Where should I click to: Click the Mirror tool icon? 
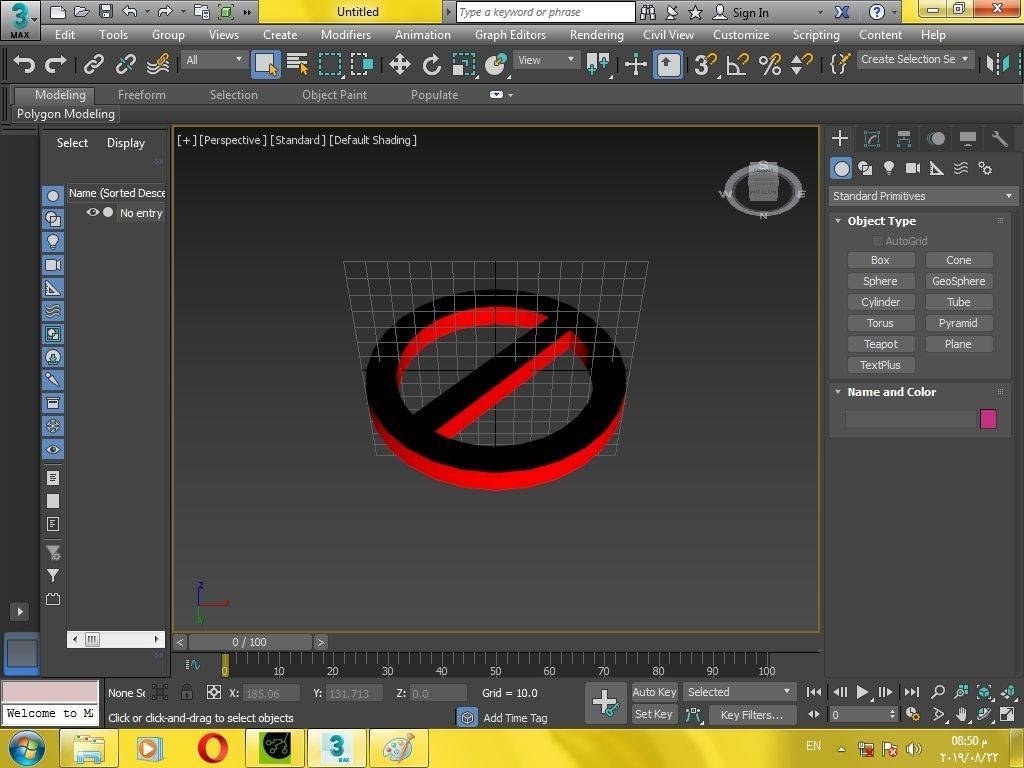(x=997, y=64)
